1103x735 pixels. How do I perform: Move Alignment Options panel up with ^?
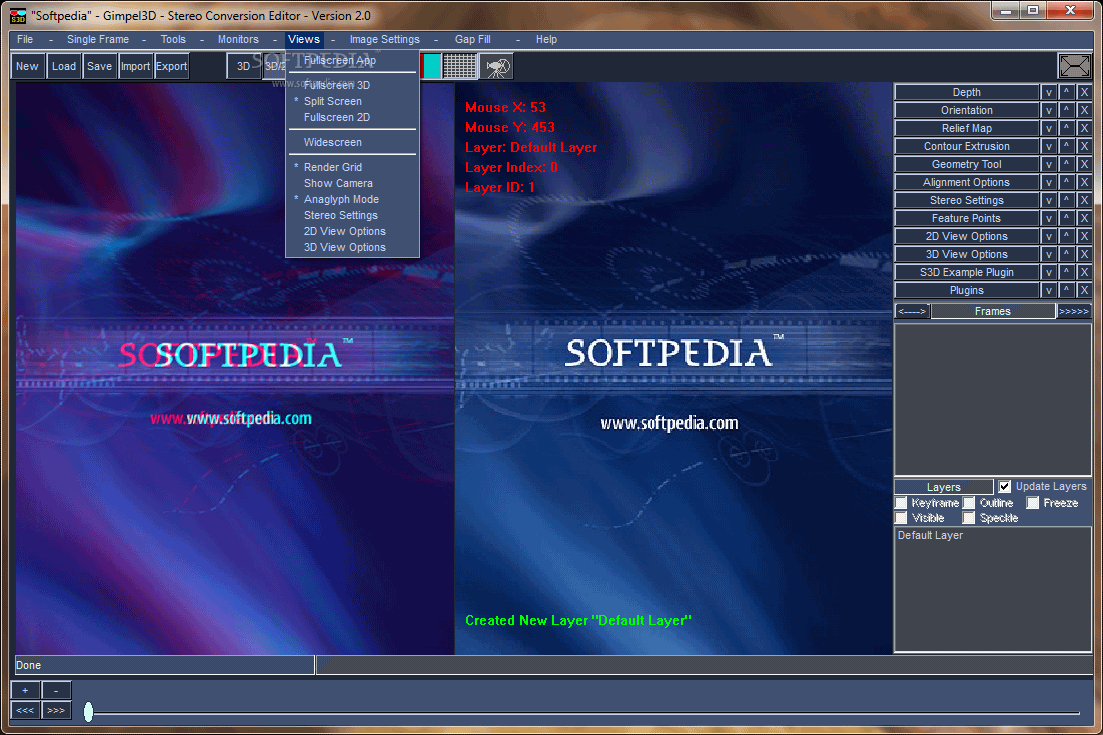coord(1066,182)
